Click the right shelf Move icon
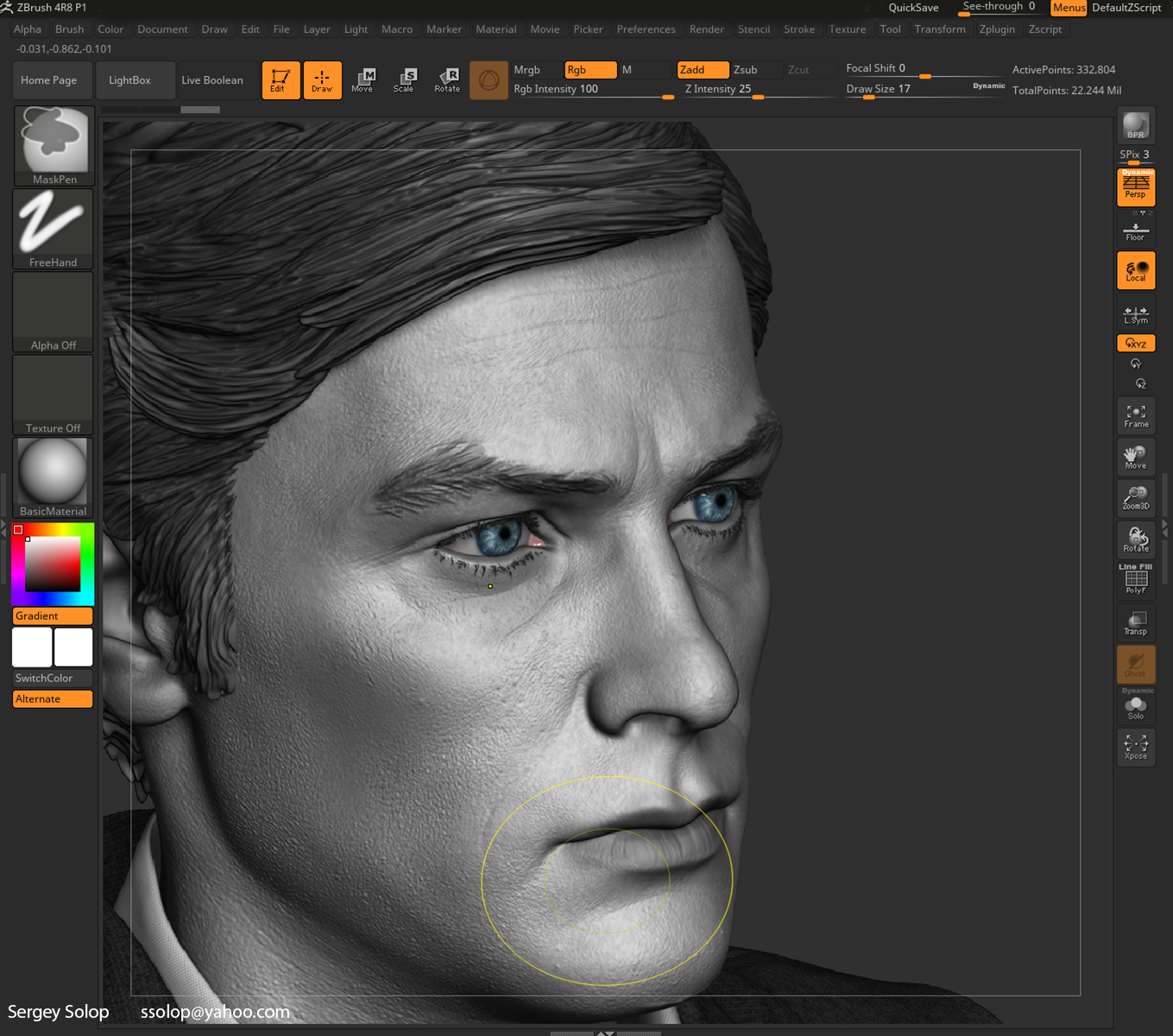The height and width of the screenshot is (1036, 1173). click(1136, 458)
